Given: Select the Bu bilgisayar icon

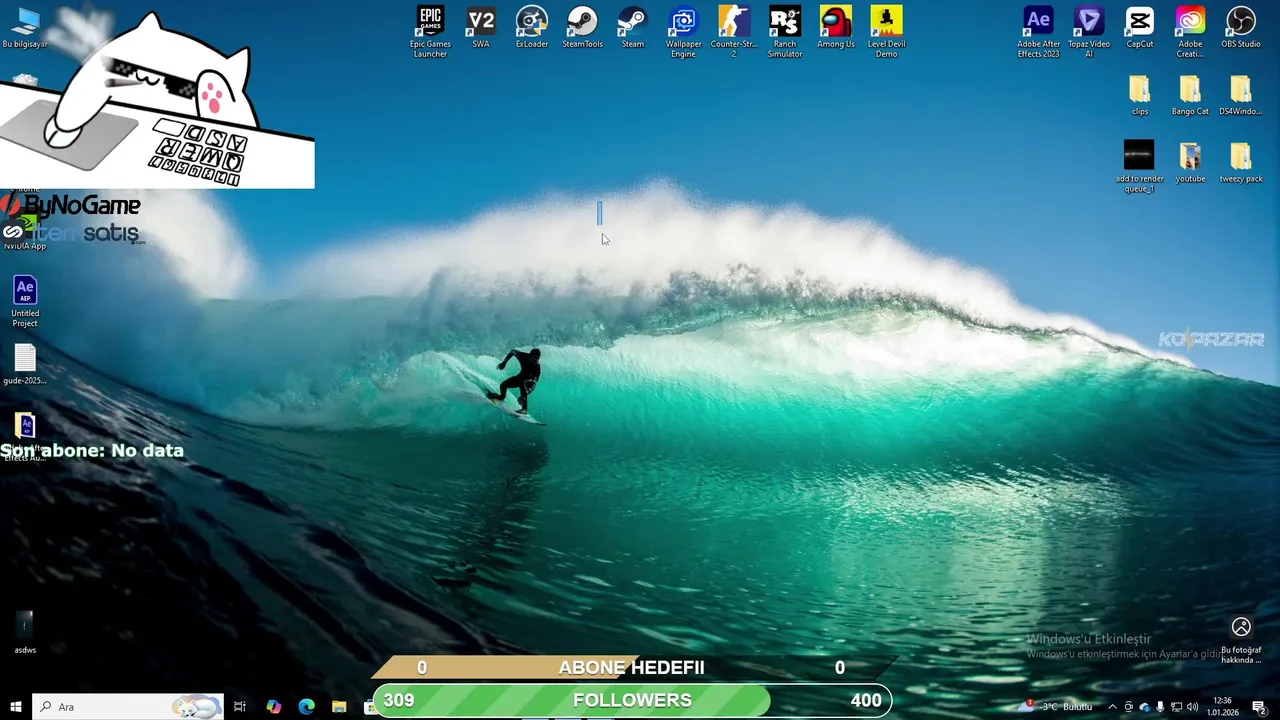Looking at the screenshot, I should (x=25, y=28).
